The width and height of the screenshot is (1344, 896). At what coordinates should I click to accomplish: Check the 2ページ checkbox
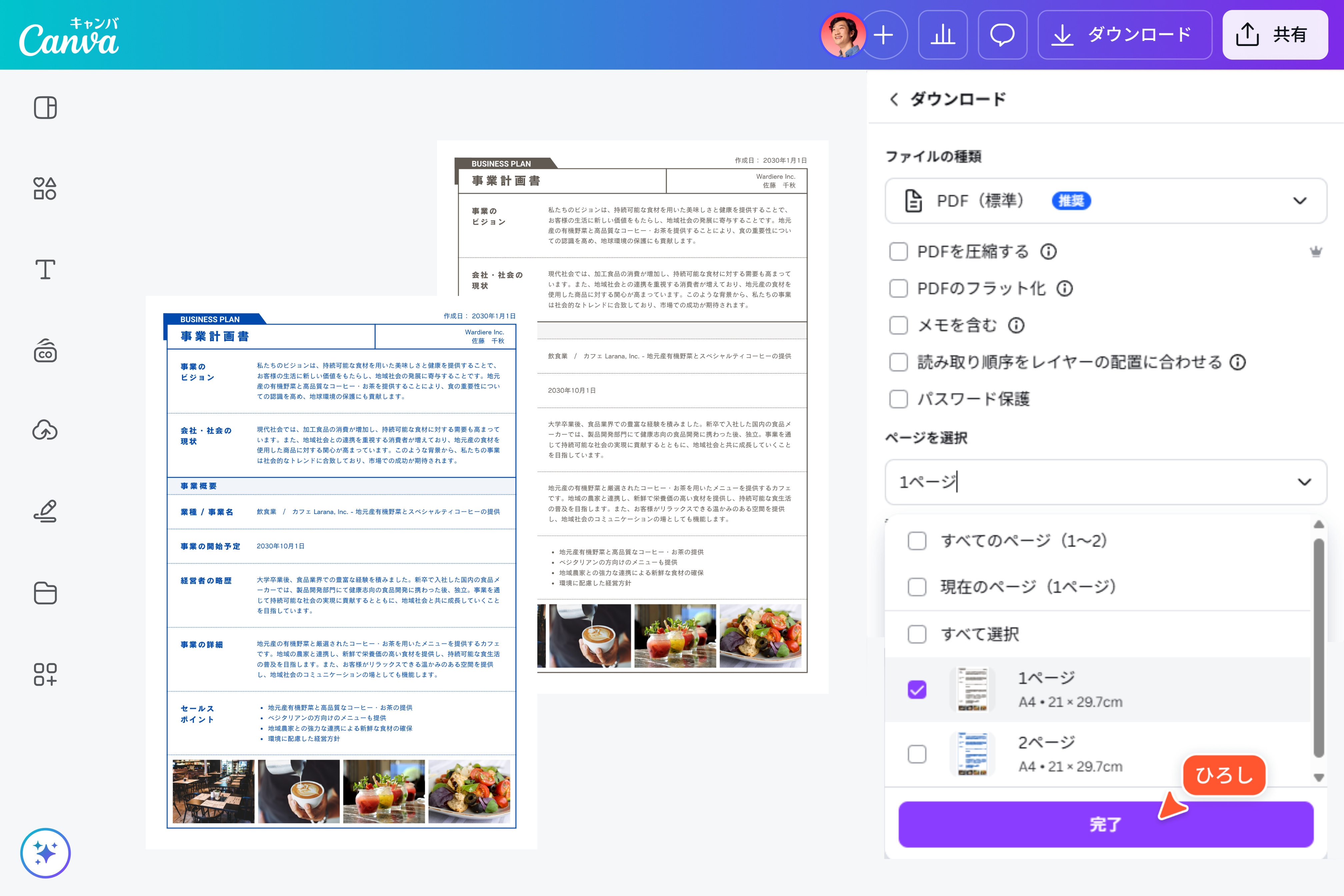[917, 754]
